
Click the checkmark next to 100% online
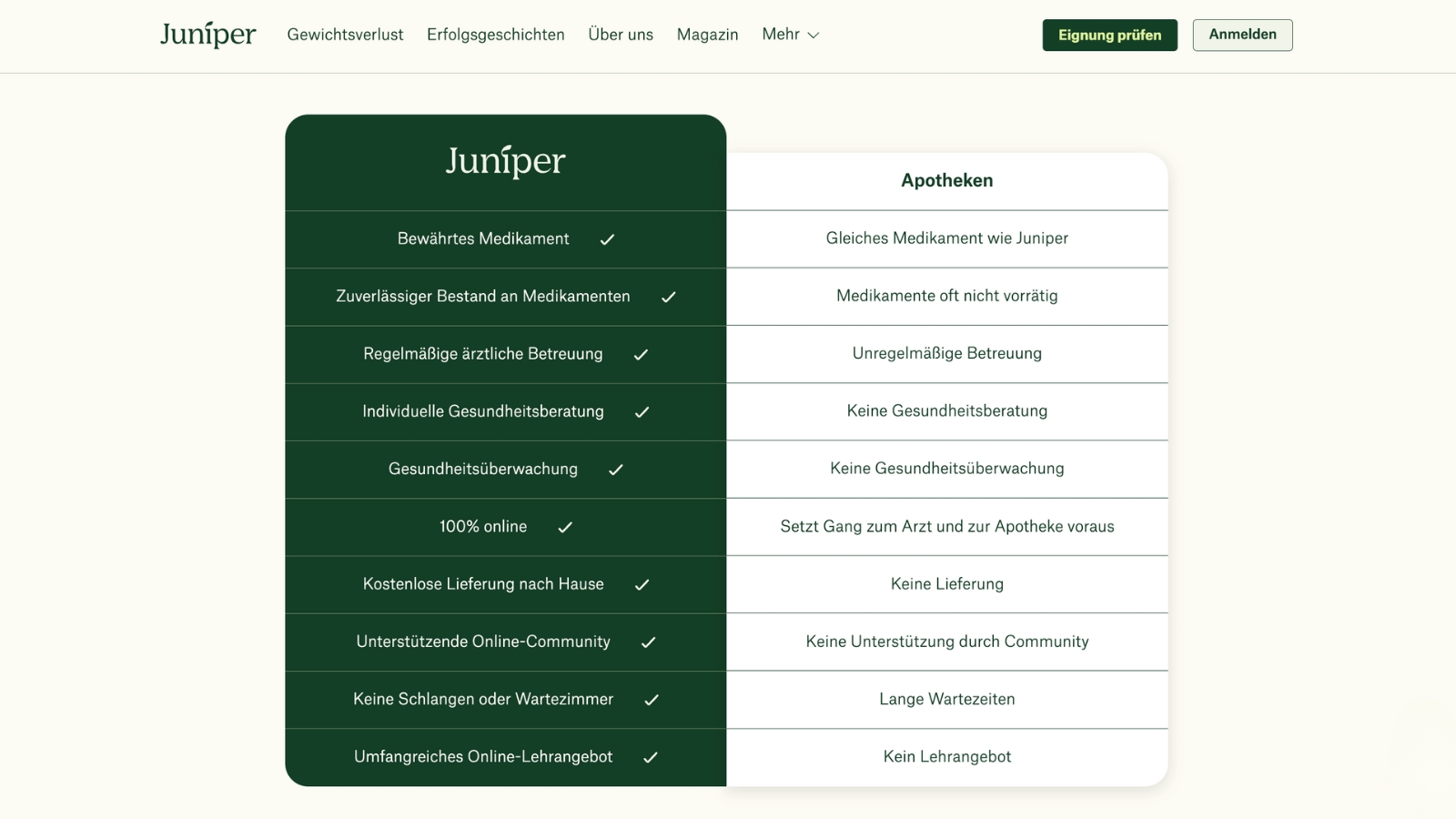click(x=565, y=527)
